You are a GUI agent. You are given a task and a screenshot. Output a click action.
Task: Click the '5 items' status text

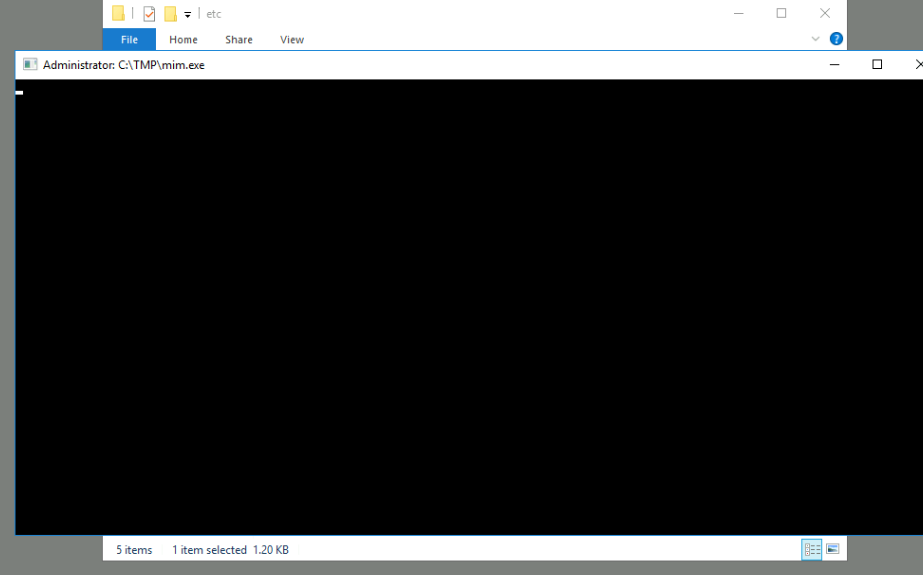click(x=134, y=550)
